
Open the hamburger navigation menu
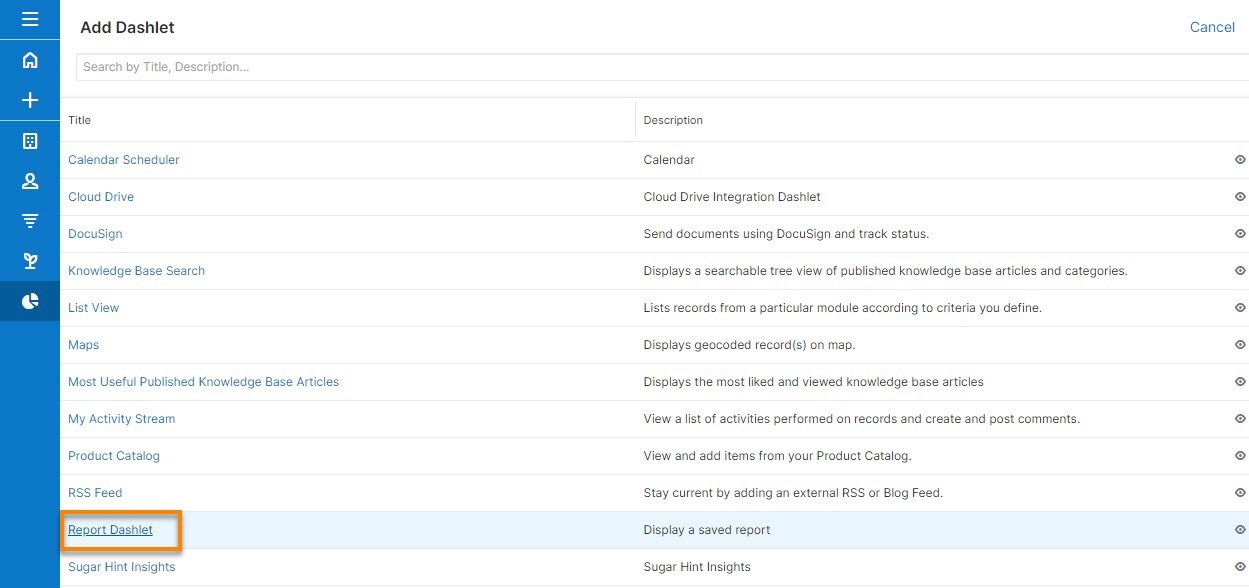[x=30, y=19]
